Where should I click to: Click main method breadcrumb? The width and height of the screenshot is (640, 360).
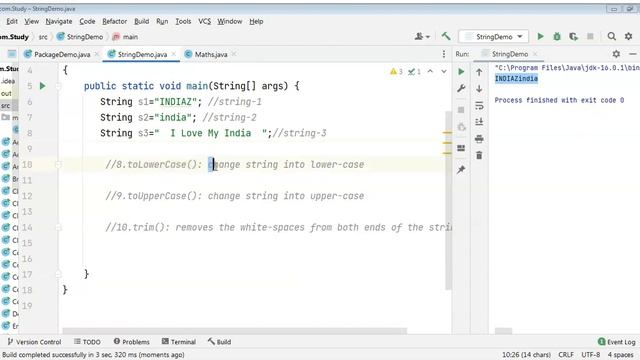click(125, 37)
